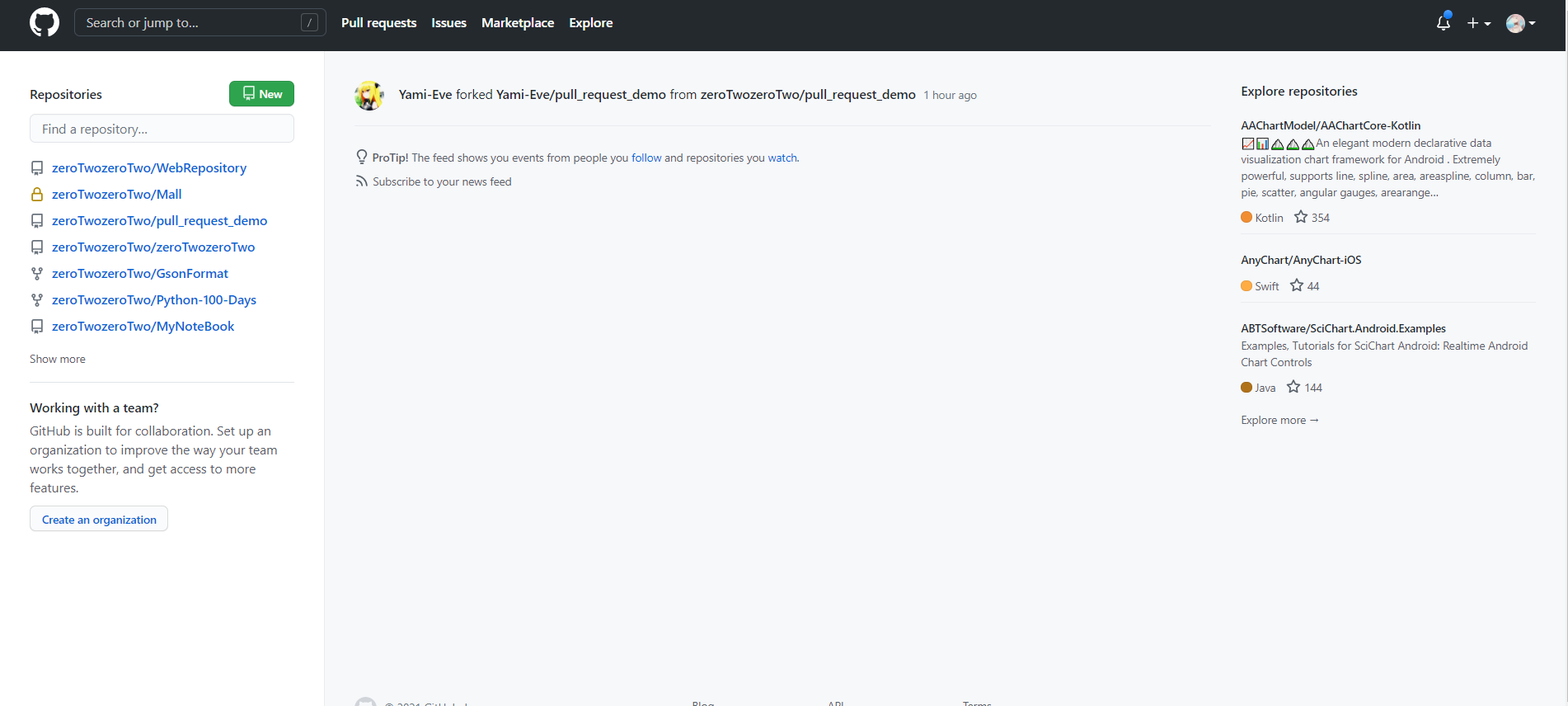Subscribe to your news feed link
Image resolution: width=1568 pixels, height=706 pixels.
442,181
